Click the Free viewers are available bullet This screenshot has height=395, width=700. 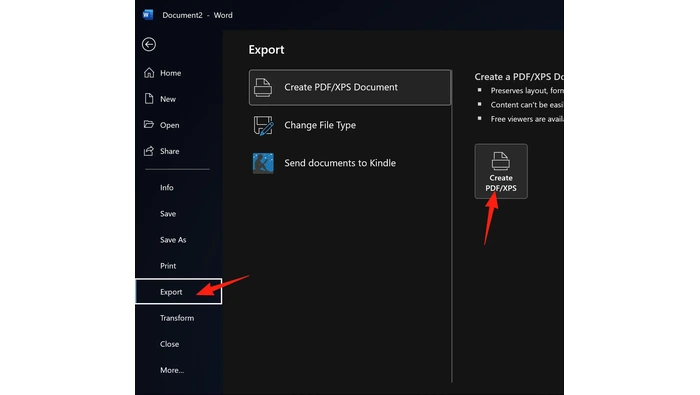527,119
